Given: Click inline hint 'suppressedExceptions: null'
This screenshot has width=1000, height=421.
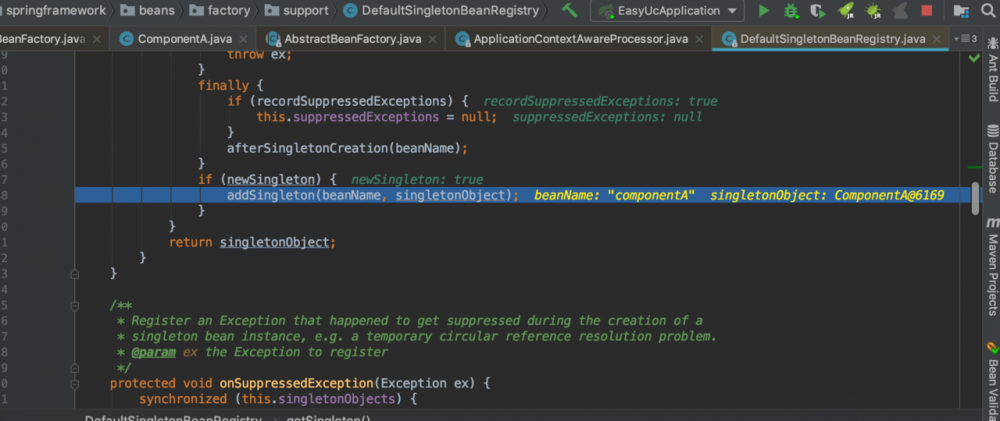Looking at the screenshot, I should 607,117.
